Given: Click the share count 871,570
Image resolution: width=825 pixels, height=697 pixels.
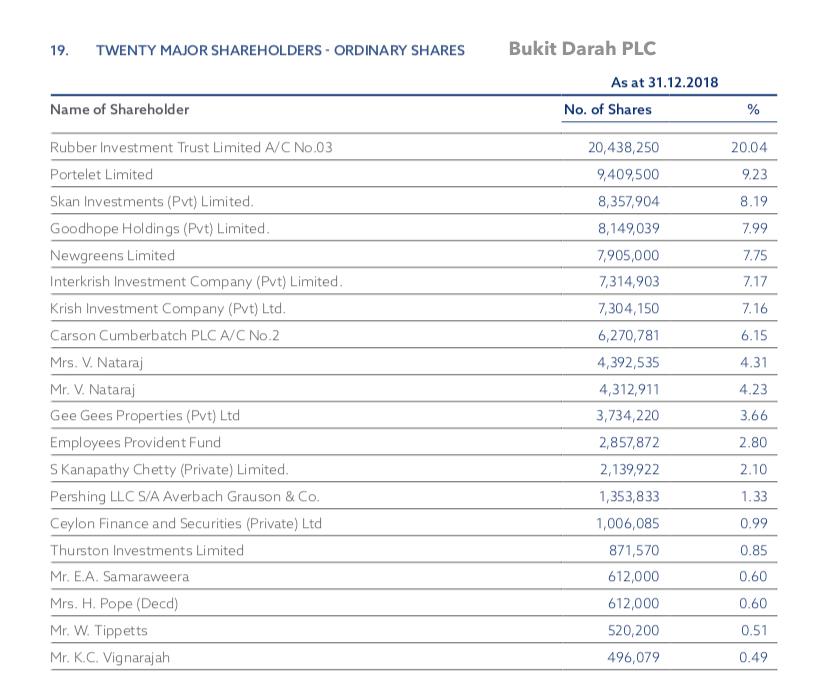Looking at the screenshot, I should [634, 551].
